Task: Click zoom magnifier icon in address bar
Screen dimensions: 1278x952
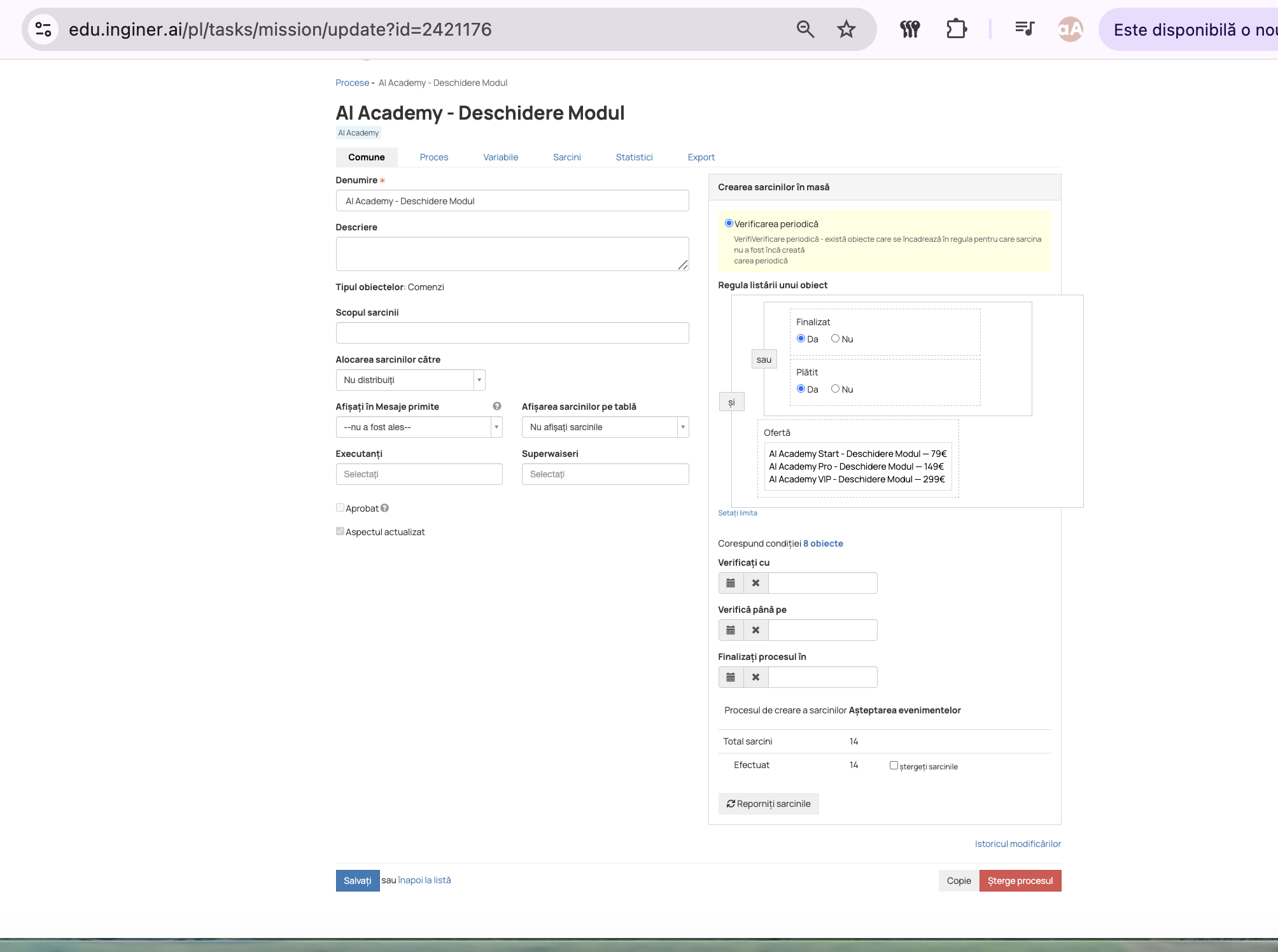Action: click(805, 29)
